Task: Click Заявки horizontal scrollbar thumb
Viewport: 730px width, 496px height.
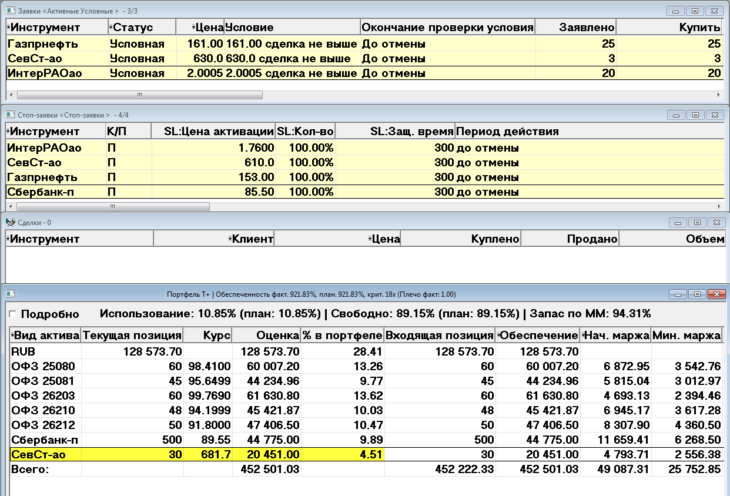Action: pos(140,95)
